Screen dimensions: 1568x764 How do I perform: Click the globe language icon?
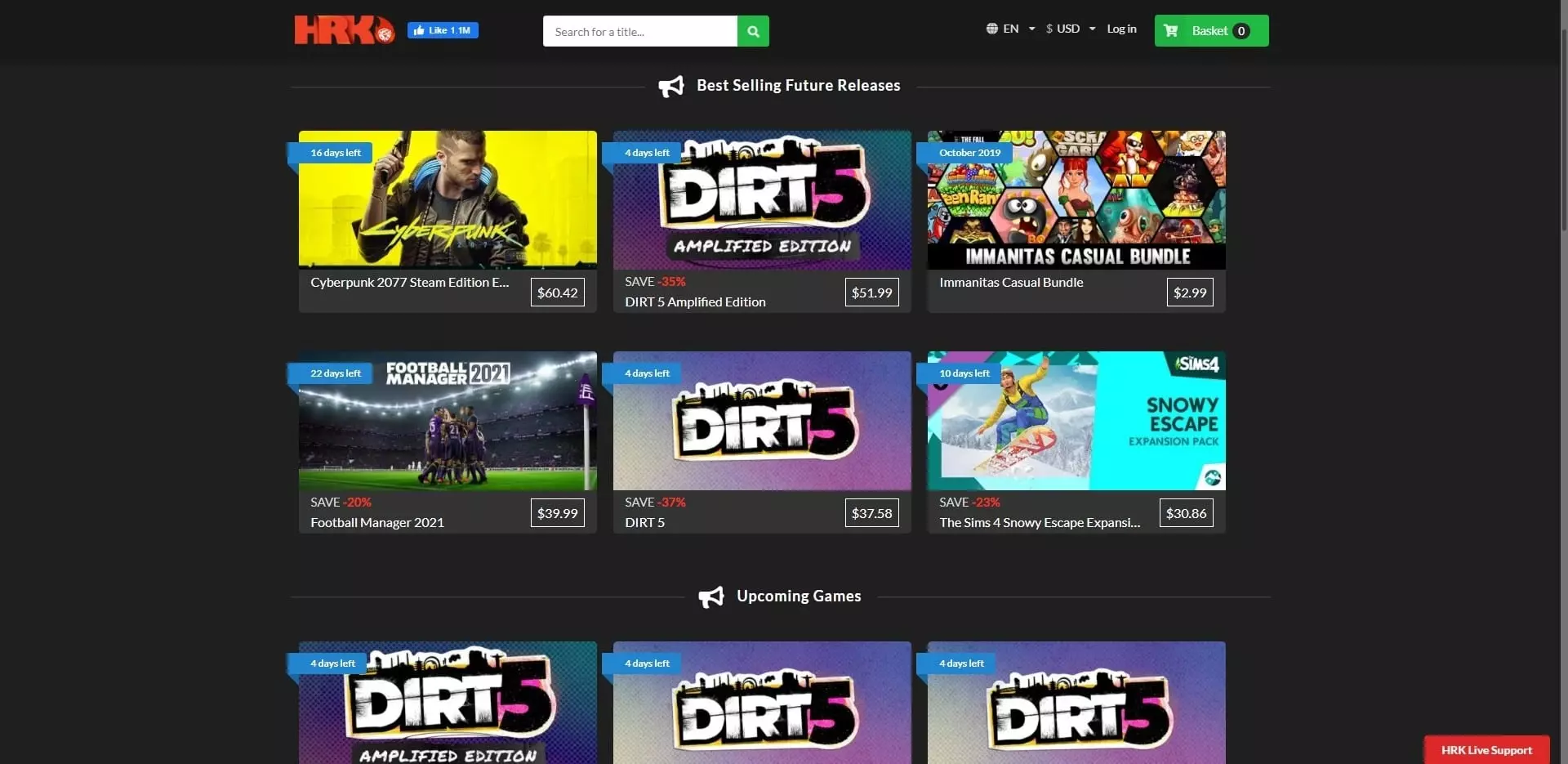[991, 29]
